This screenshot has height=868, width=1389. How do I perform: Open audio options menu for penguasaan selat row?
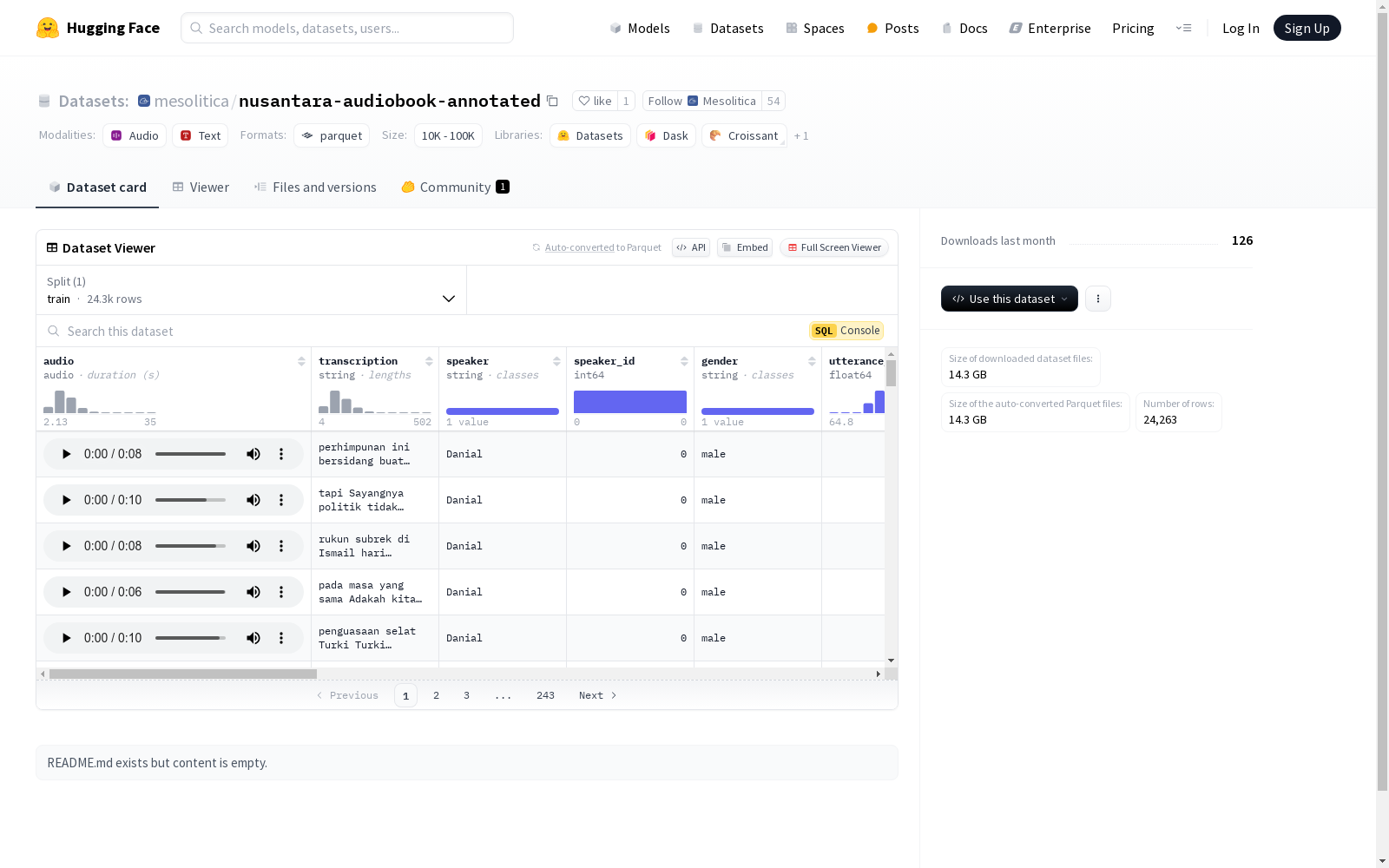click(281, 638)
